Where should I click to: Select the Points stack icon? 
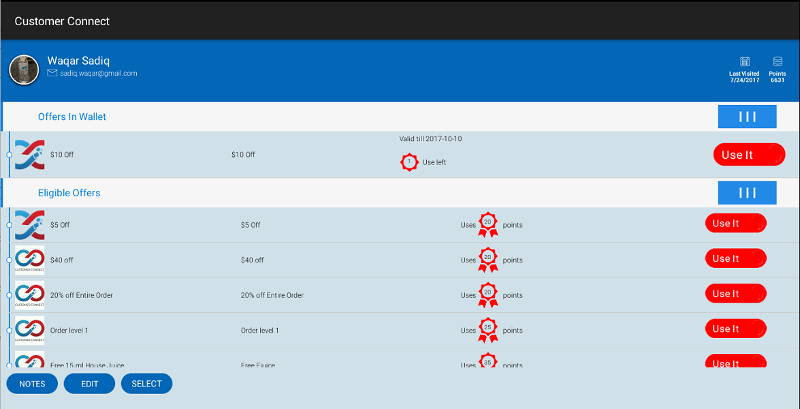pos(778,62)
